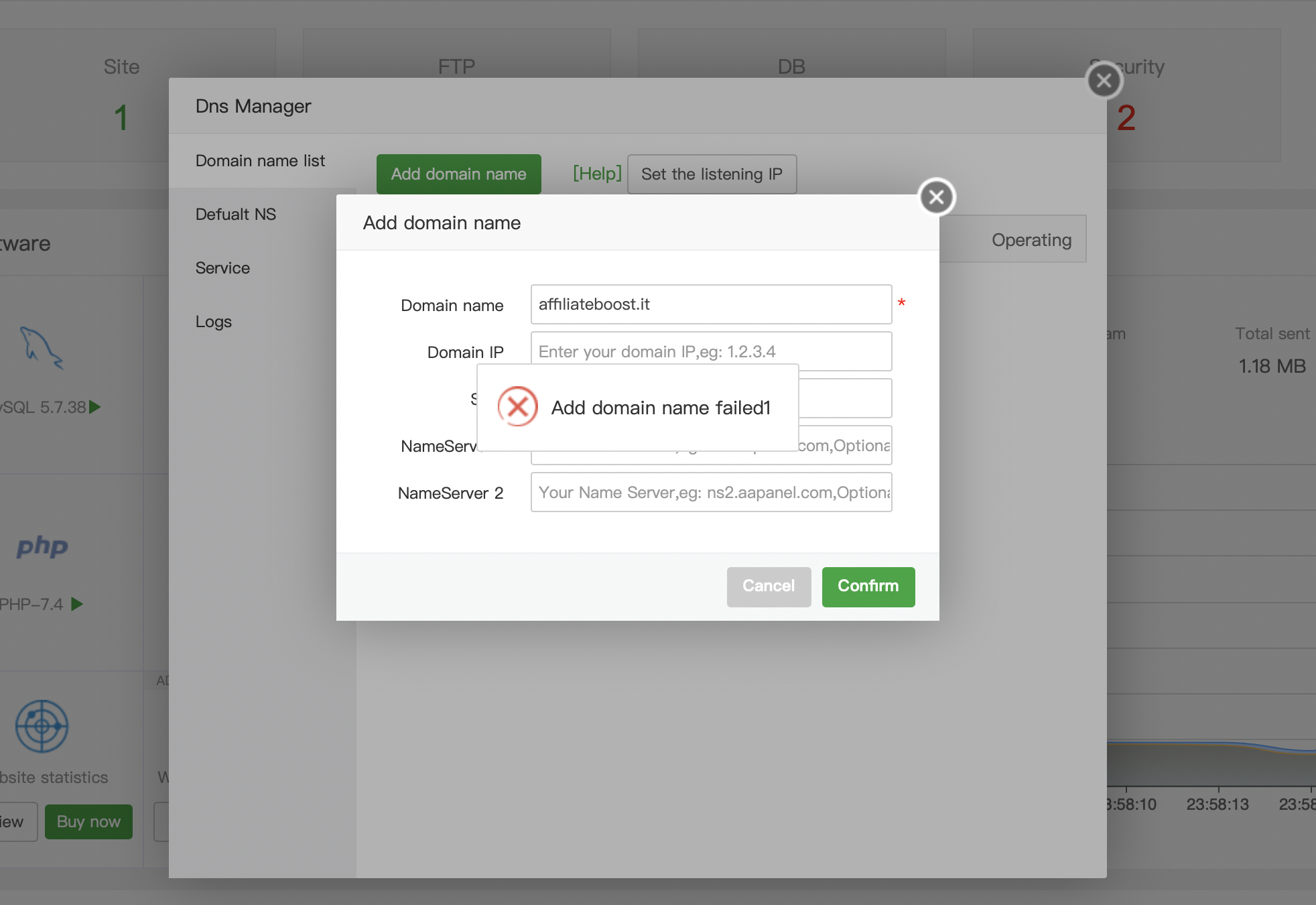Viewport: 1316px width, 905px height.
Task: Close the Dns Manager window
Action: [1104, 80]
